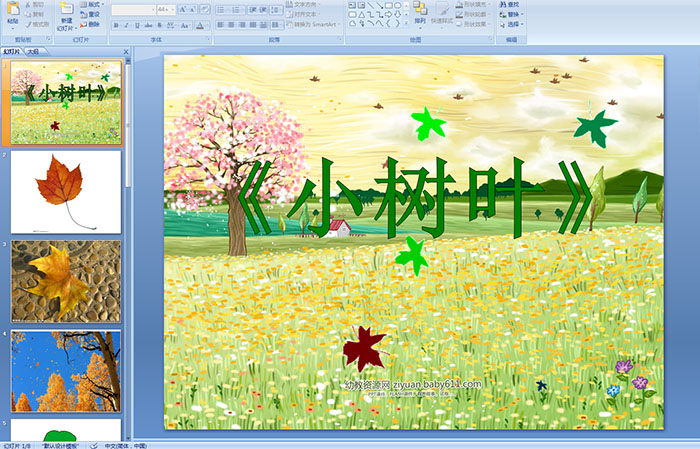Toggle italic formatting
This screenshot has width=700, height=449.
point(126,25)
